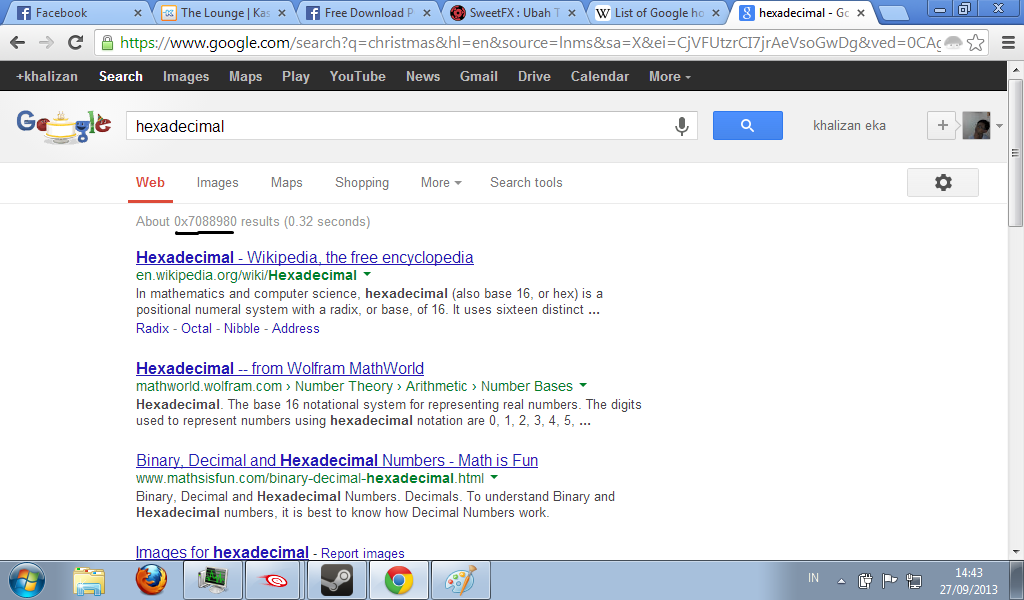Image resolution: width=1024 pixels, height=600 pixels.
Task: Click the IN language indicator
Action: click(x=813, y=578)
